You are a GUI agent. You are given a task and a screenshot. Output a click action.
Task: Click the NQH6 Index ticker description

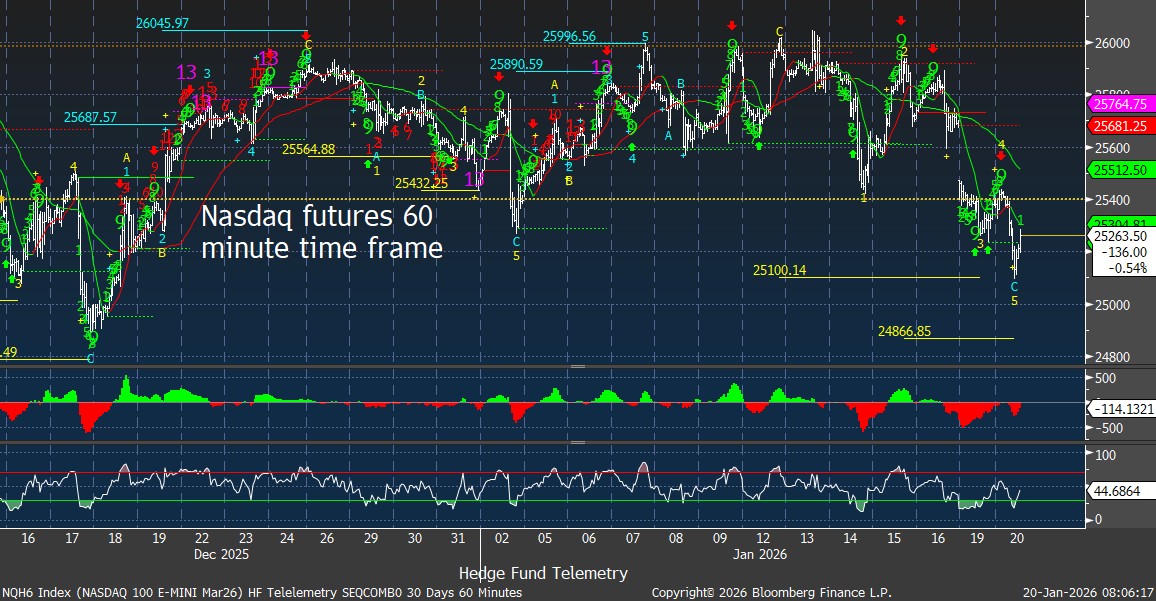pyautogui.click(x=263, y=592)
